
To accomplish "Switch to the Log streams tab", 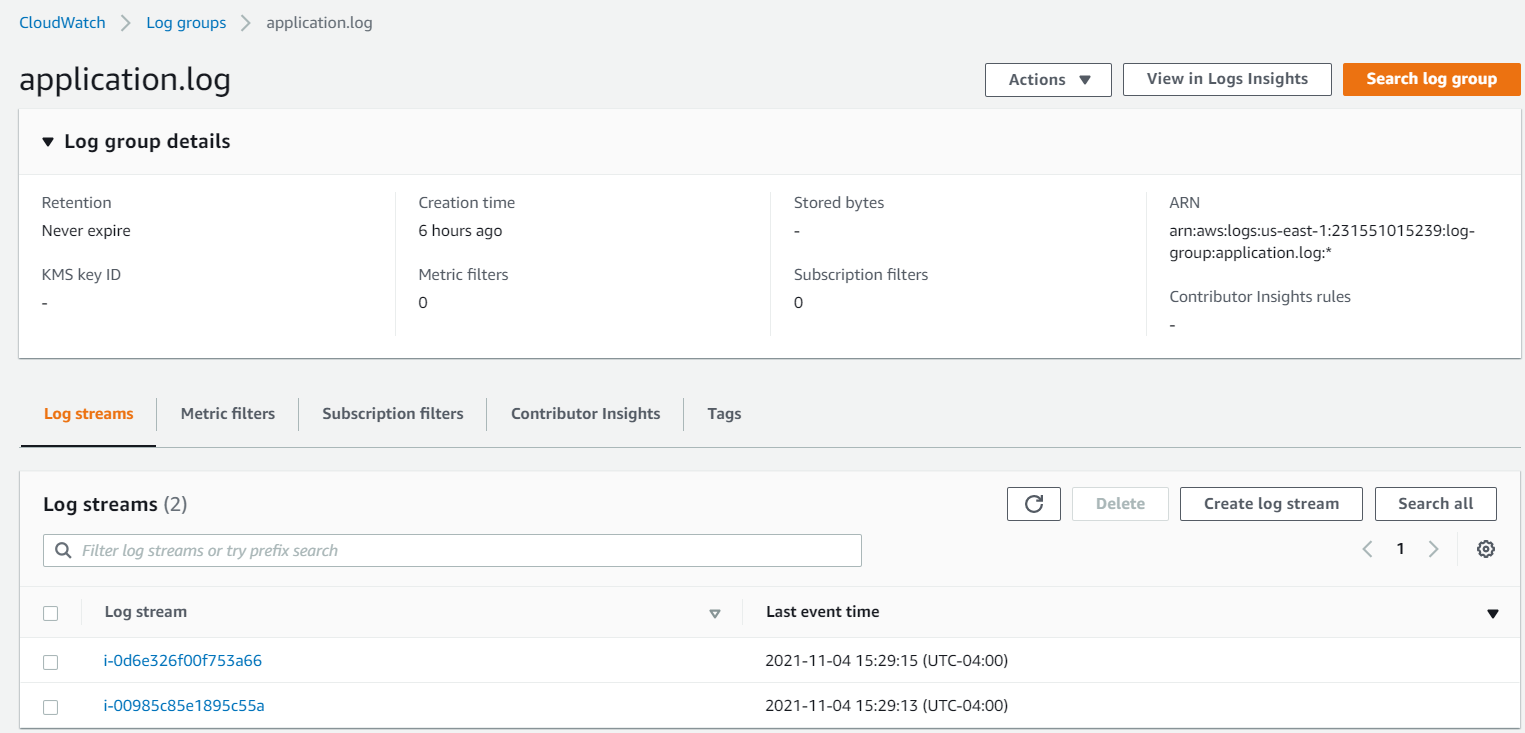I will 89,414.
